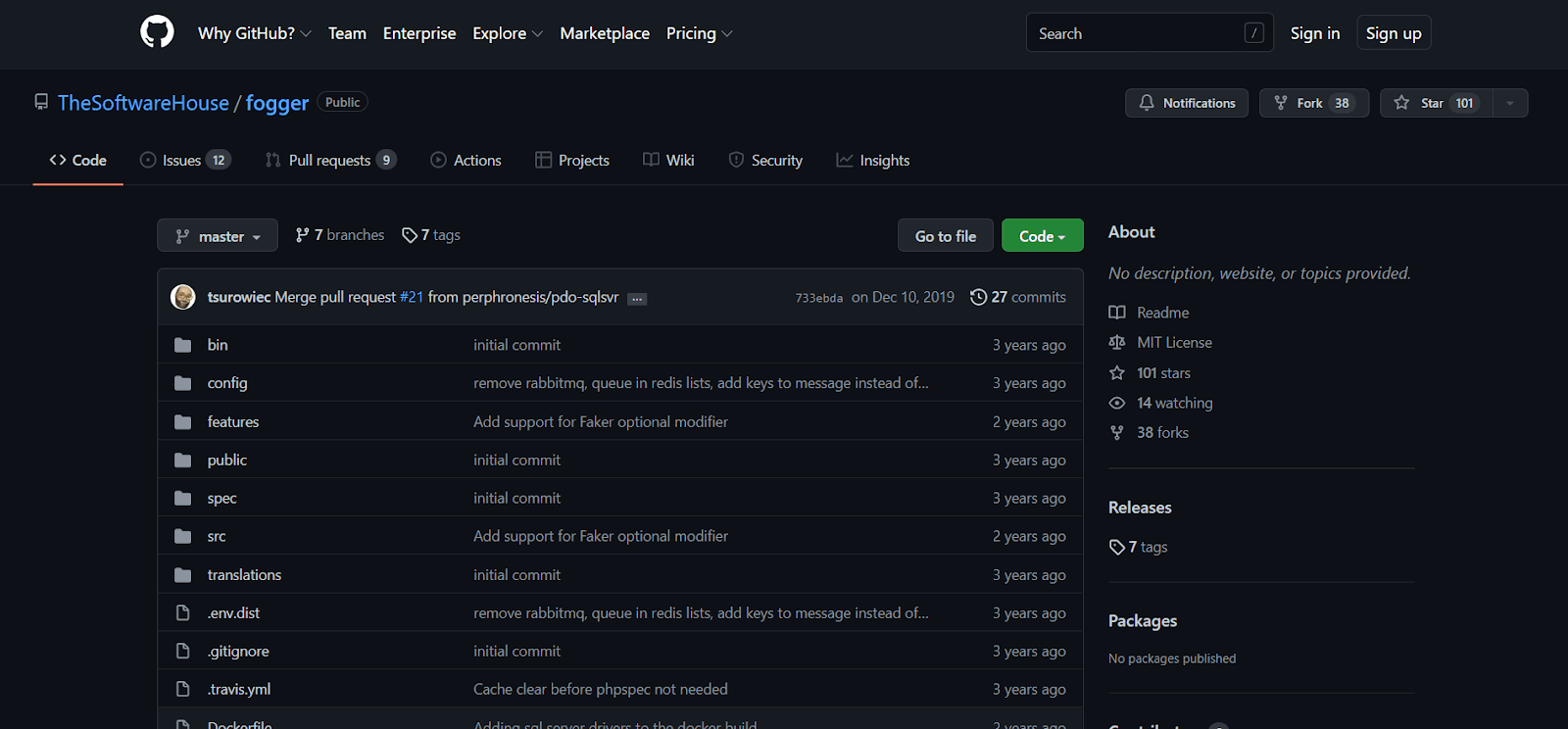Image resolution: width=1568 pixels, height=729 pixels.
Task: Click the config folder icon
Action: pyautogui.click(x=182, y=383)
